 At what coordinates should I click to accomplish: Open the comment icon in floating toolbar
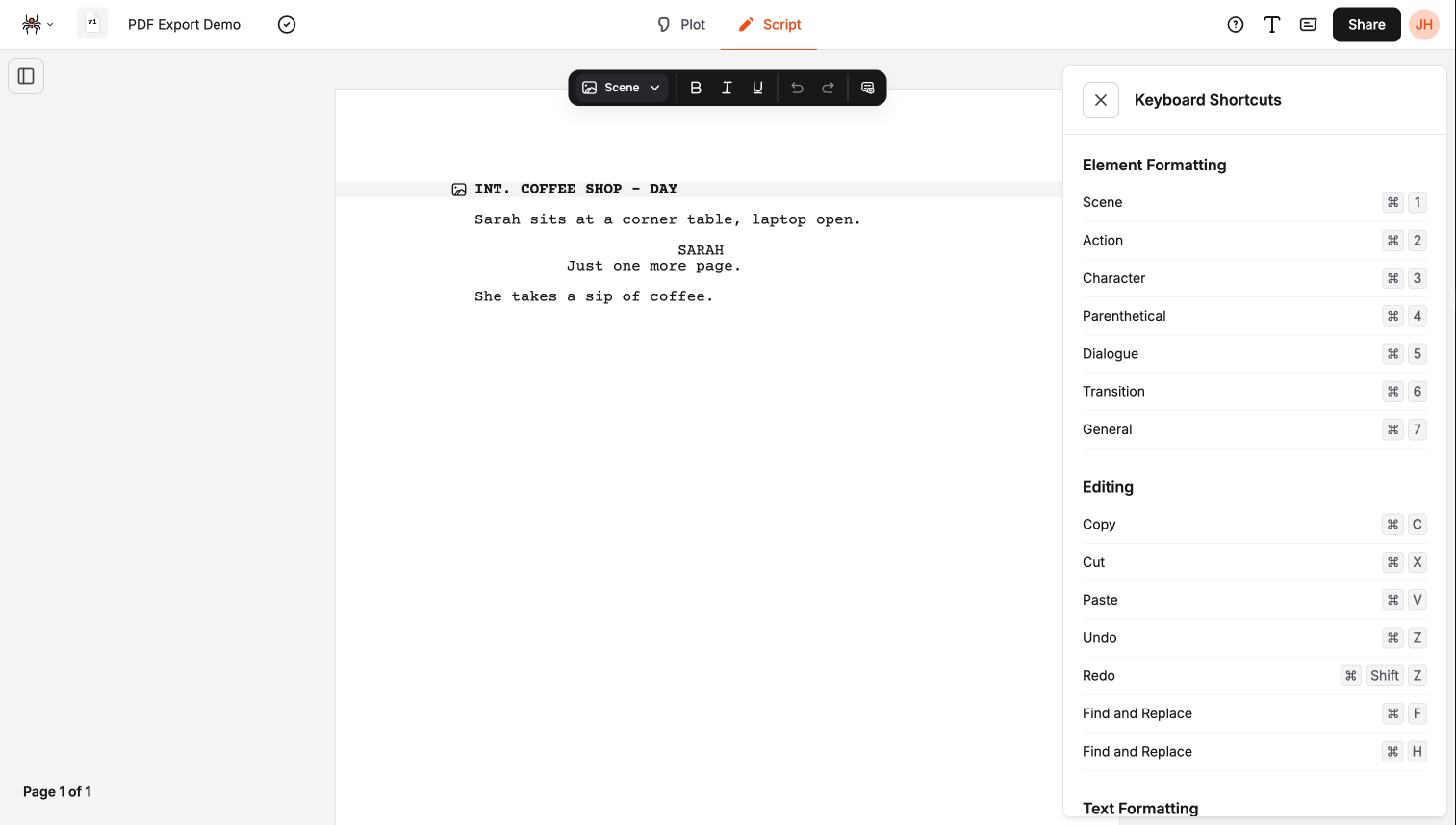[x=867, y=88]
